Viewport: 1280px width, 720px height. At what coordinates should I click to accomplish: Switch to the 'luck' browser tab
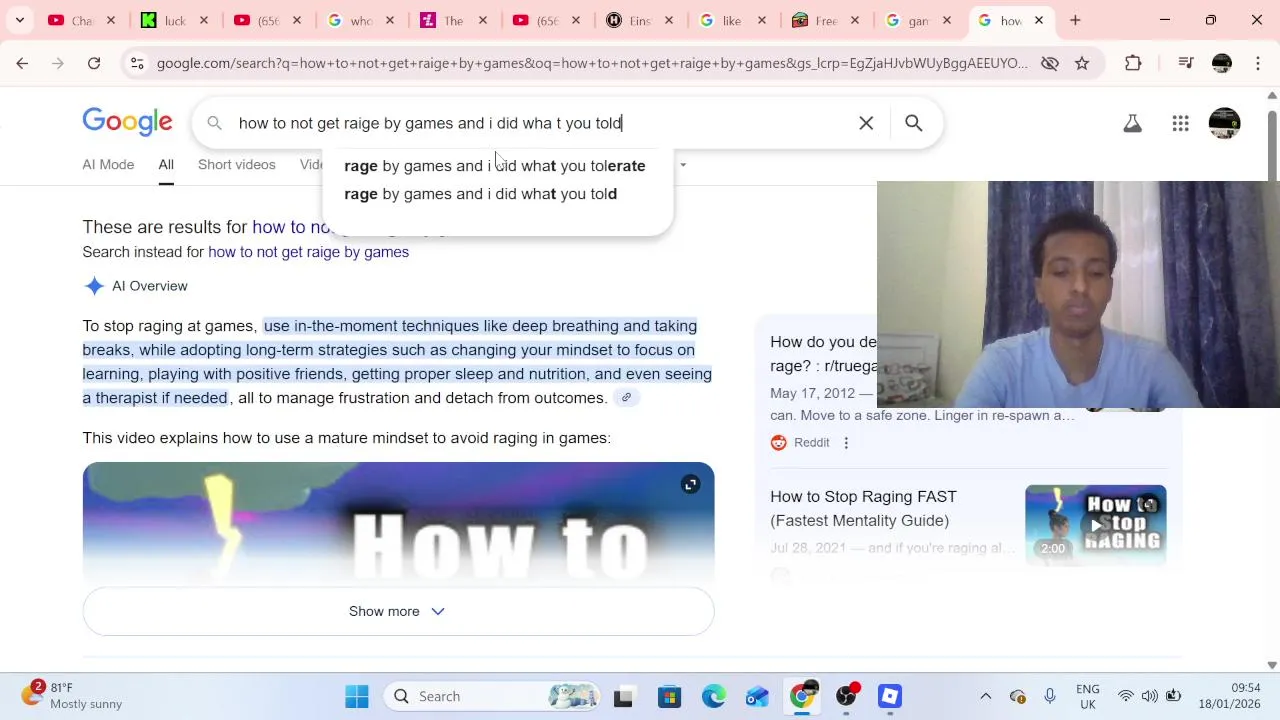click(176, 20)
